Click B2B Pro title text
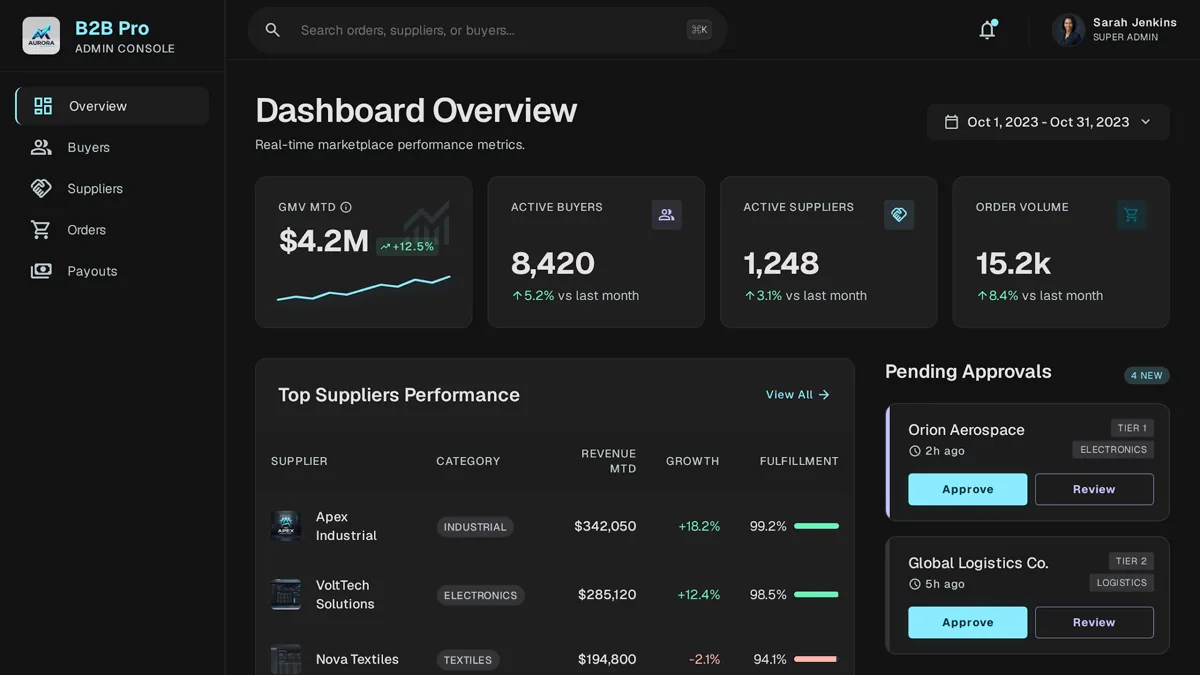 (112, 27)
